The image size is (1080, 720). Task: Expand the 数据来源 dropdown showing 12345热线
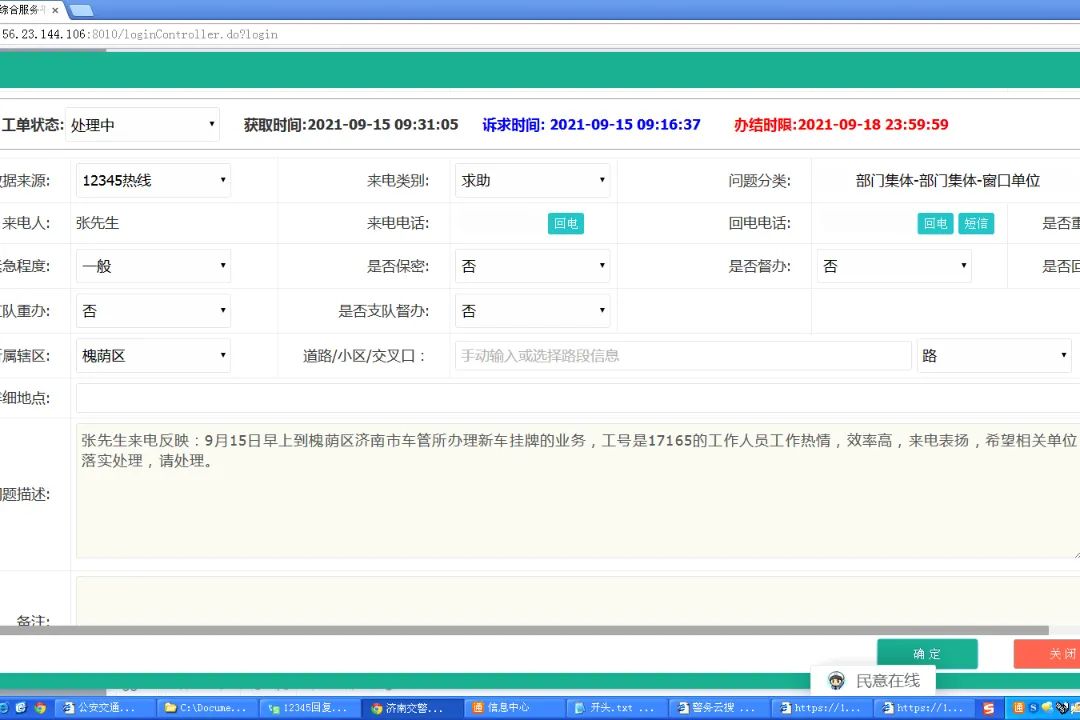pos(152,180)
